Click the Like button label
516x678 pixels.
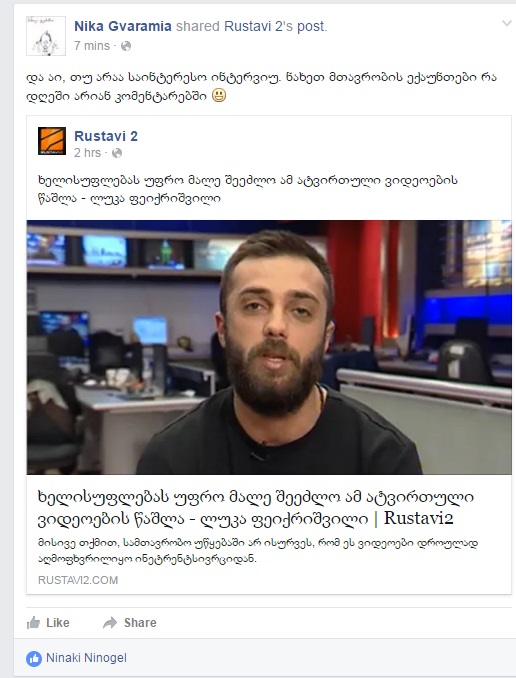point(58,623)
